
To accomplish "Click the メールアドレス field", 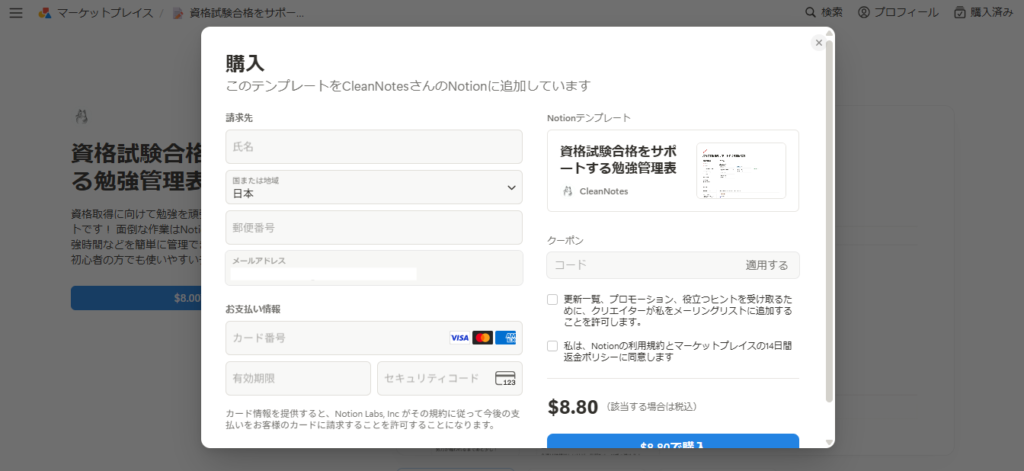I will pos(374,268).
